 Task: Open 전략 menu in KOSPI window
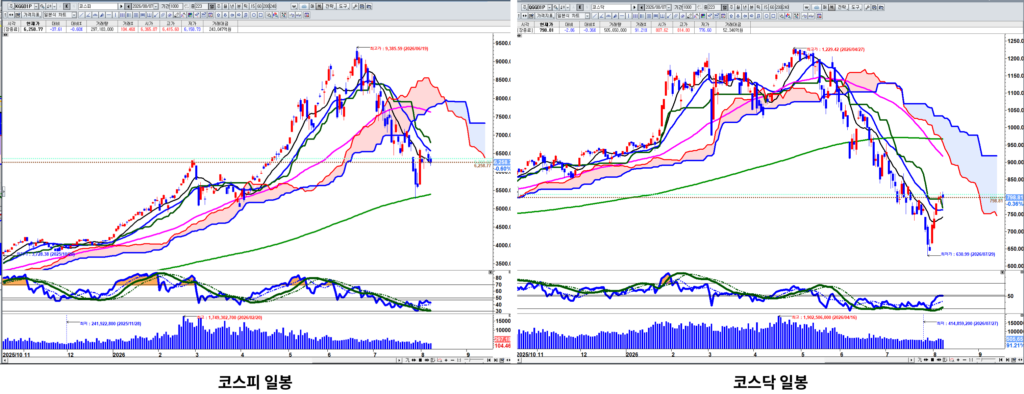coord(329,6)
